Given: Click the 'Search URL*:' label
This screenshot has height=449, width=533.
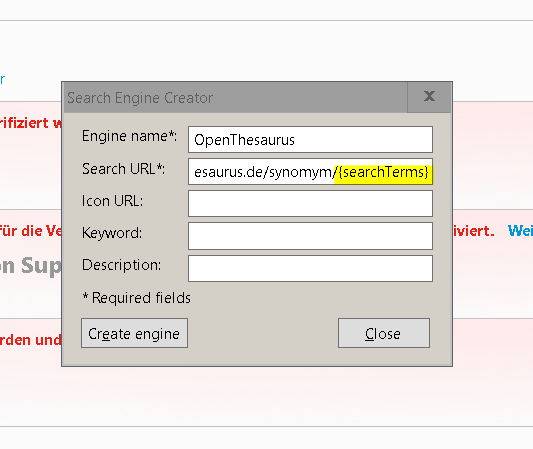Looking at the screenshot, I should pos(124,169).
